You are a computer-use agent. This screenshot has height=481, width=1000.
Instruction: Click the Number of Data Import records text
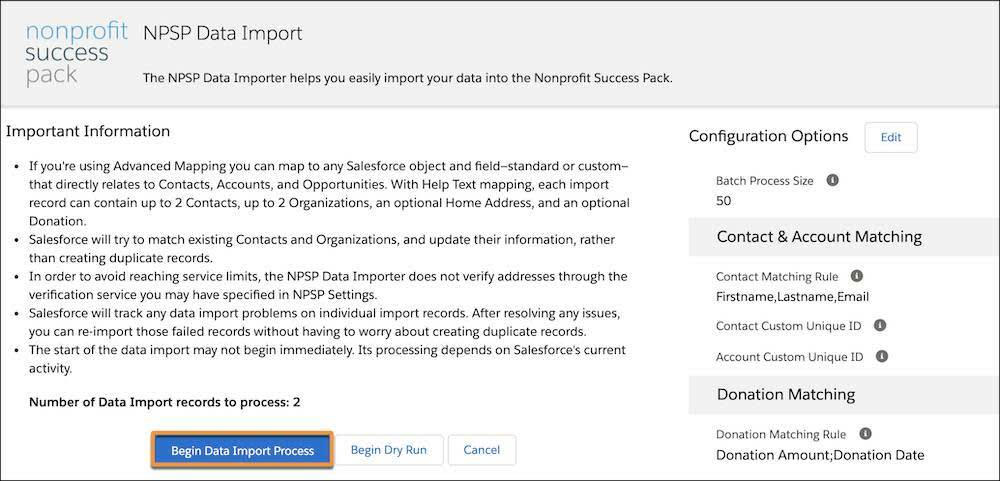165,402
